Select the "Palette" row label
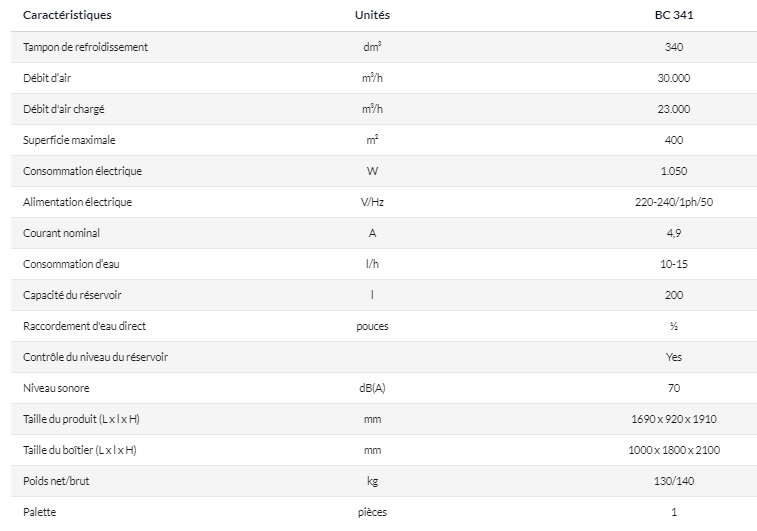757x531 pixels. [x=40, y=512]
